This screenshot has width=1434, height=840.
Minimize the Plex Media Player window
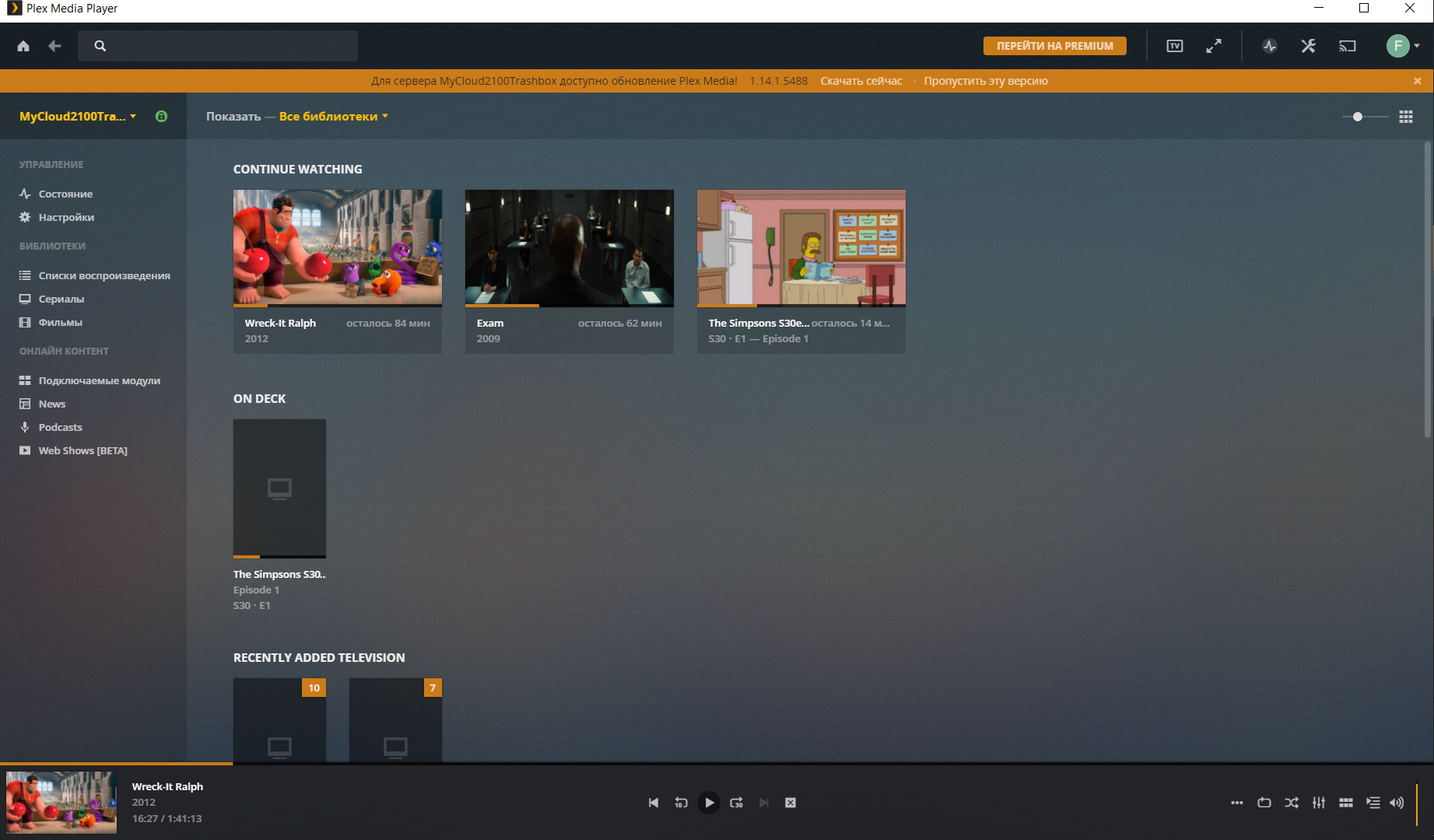[x=1318, y=9]
